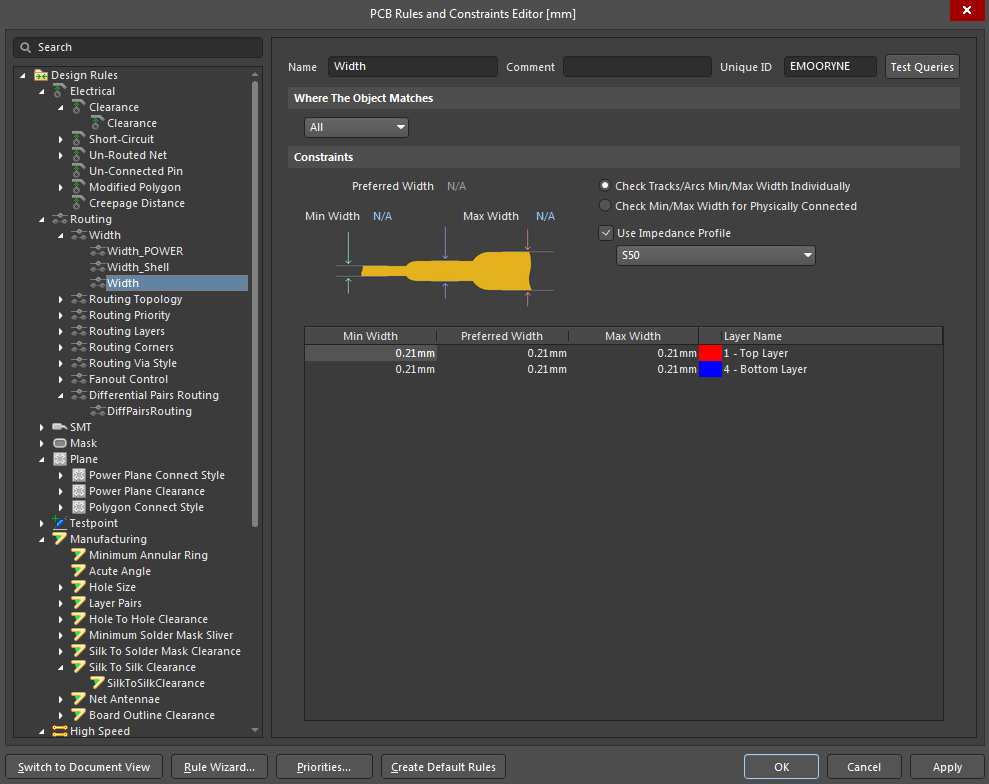
Task: Click the Rule Wizard button
Action: click(219, 766)
